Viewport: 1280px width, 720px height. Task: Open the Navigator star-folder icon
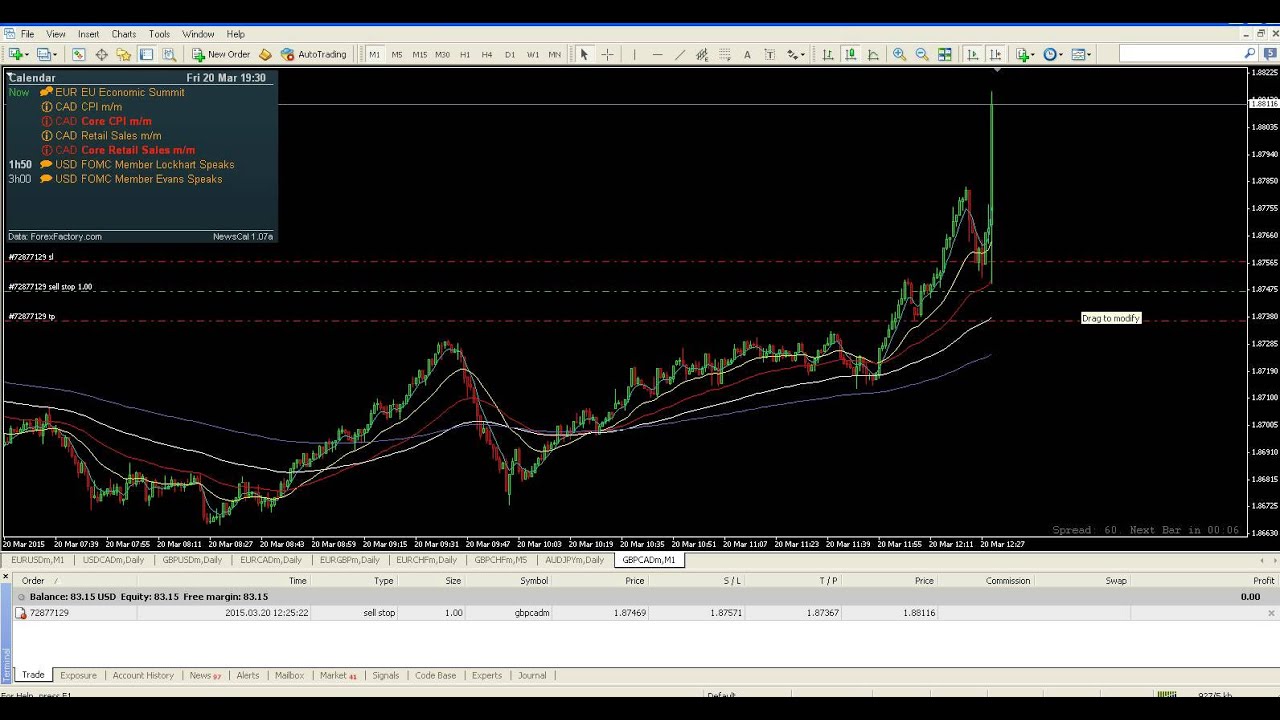click(x=123, y=54)
